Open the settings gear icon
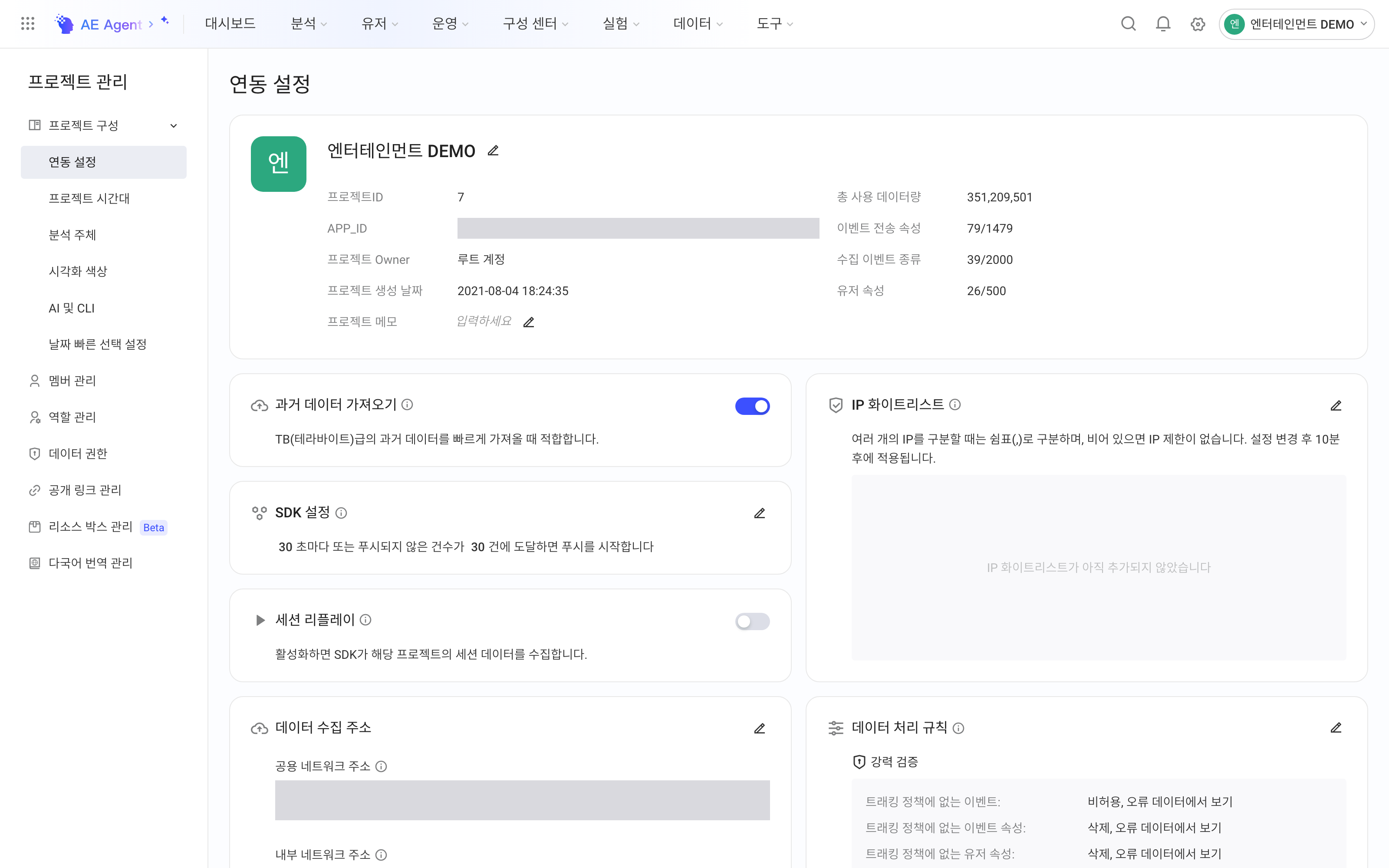 click(1197, 24)
